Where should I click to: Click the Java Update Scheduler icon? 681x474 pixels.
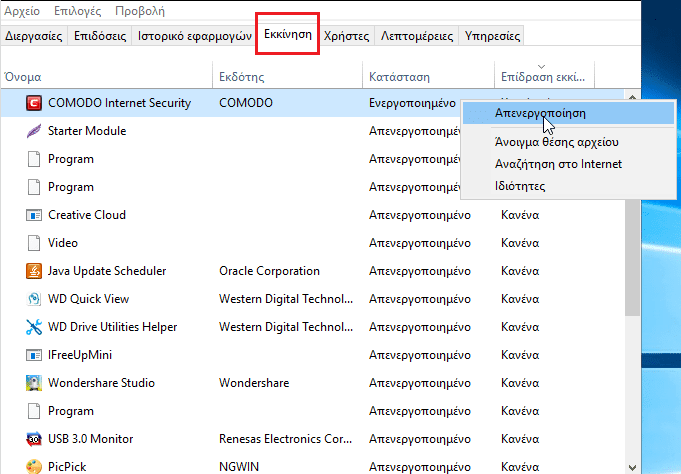coord(34,271)
